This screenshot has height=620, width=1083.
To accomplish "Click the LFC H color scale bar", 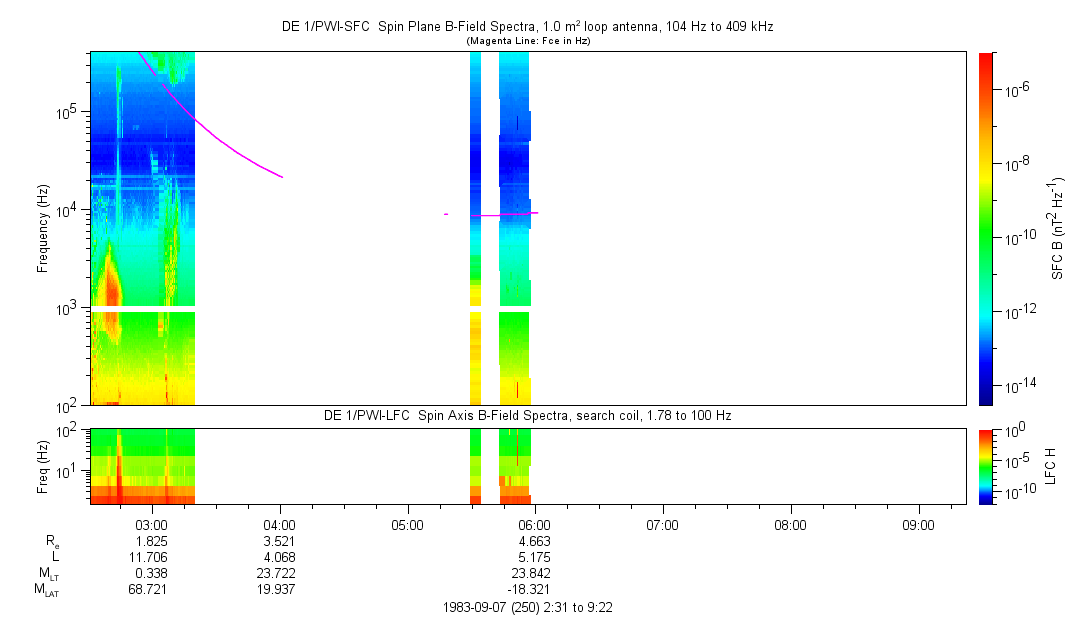I will pyautogui.click(x=986, y=465).
